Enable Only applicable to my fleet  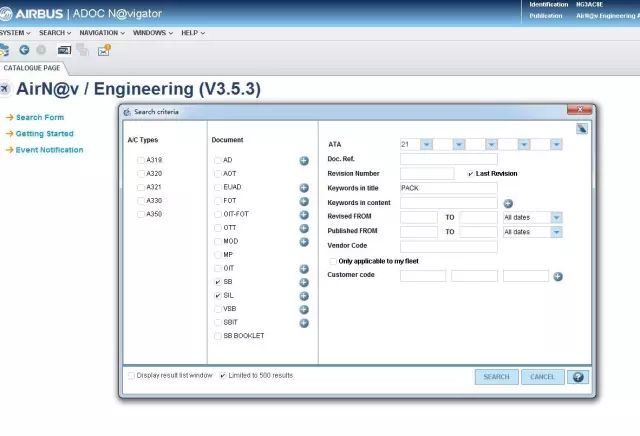[333, 261]
